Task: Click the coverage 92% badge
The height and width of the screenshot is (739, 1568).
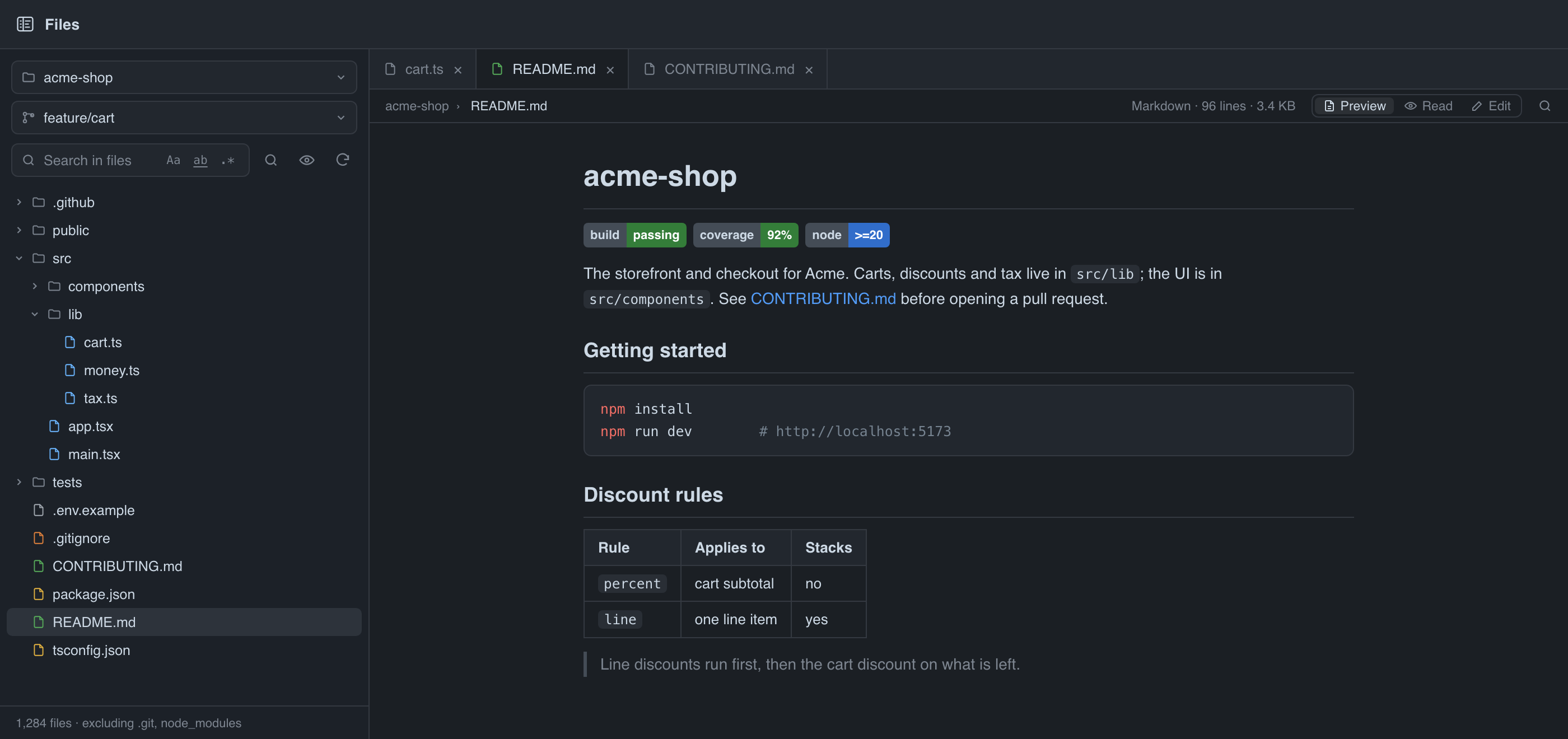Action: coord(746,235)
